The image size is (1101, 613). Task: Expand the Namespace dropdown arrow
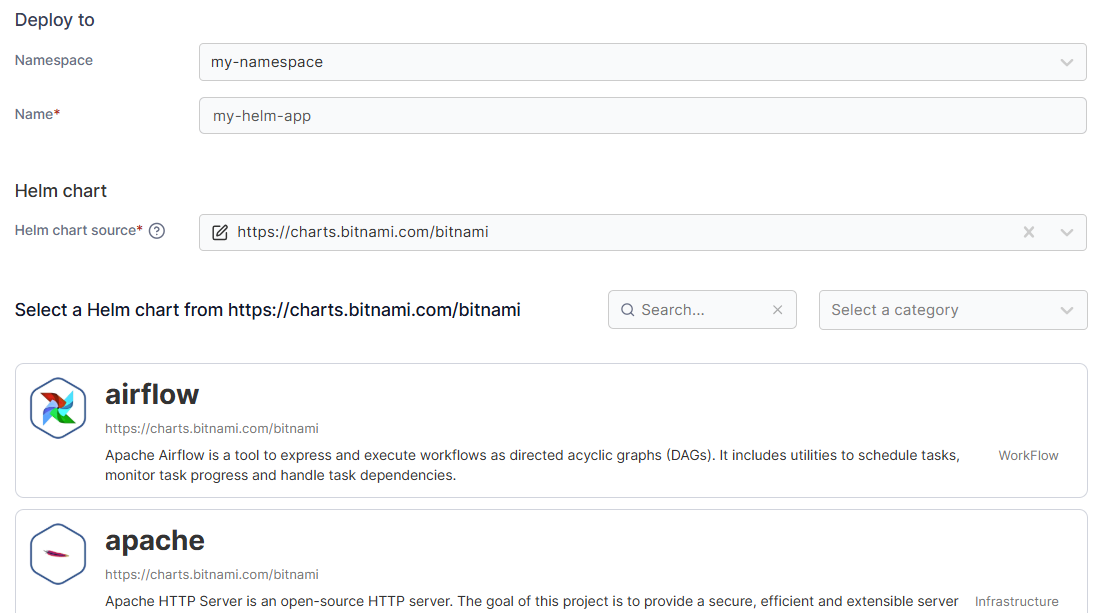(x=1066, y=62)
